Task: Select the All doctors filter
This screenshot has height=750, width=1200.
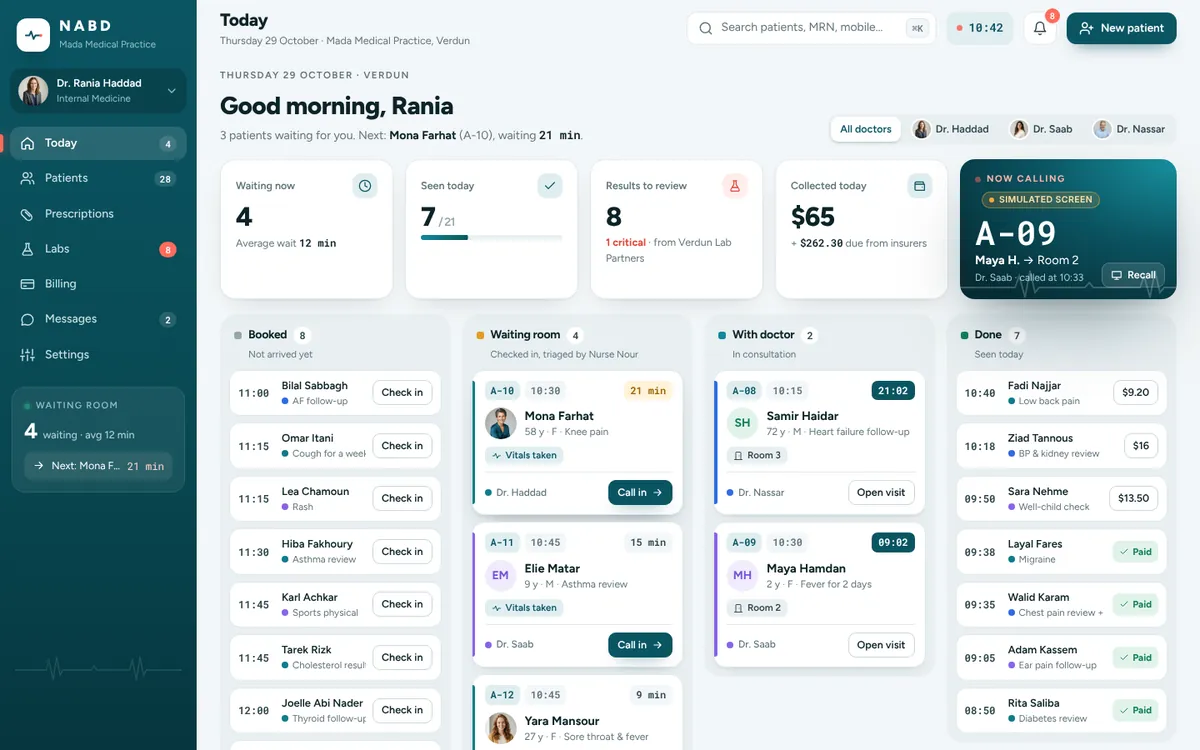Action: point(866,129)
